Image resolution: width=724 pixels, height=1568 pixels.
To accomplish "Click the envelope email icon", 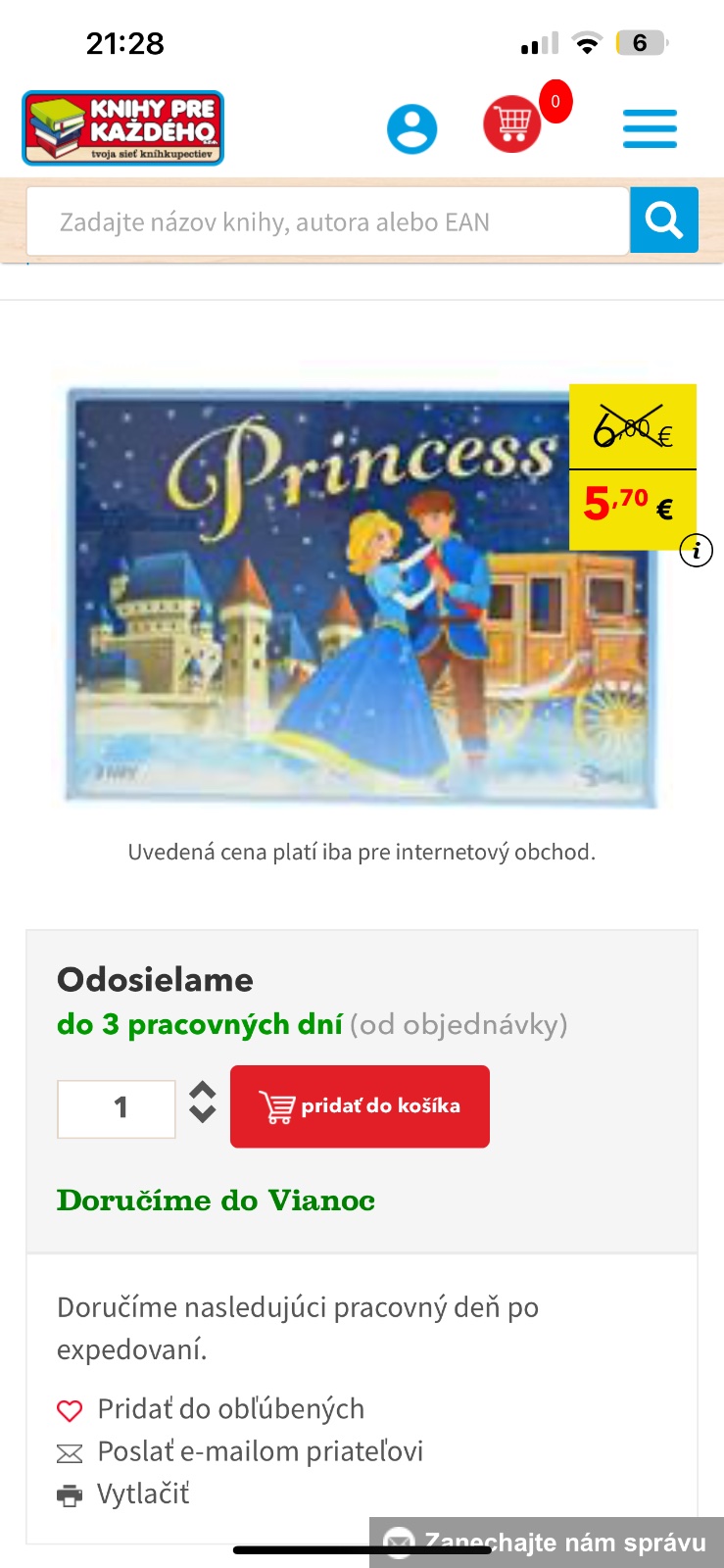I will [x=70, y=1452].
